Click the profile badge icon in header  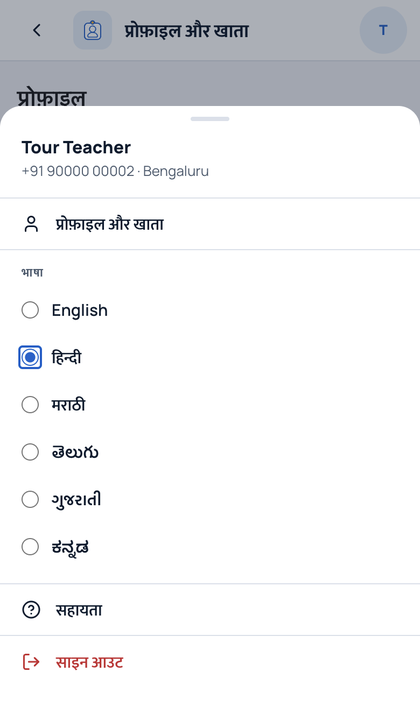click(x=92, y=30)
